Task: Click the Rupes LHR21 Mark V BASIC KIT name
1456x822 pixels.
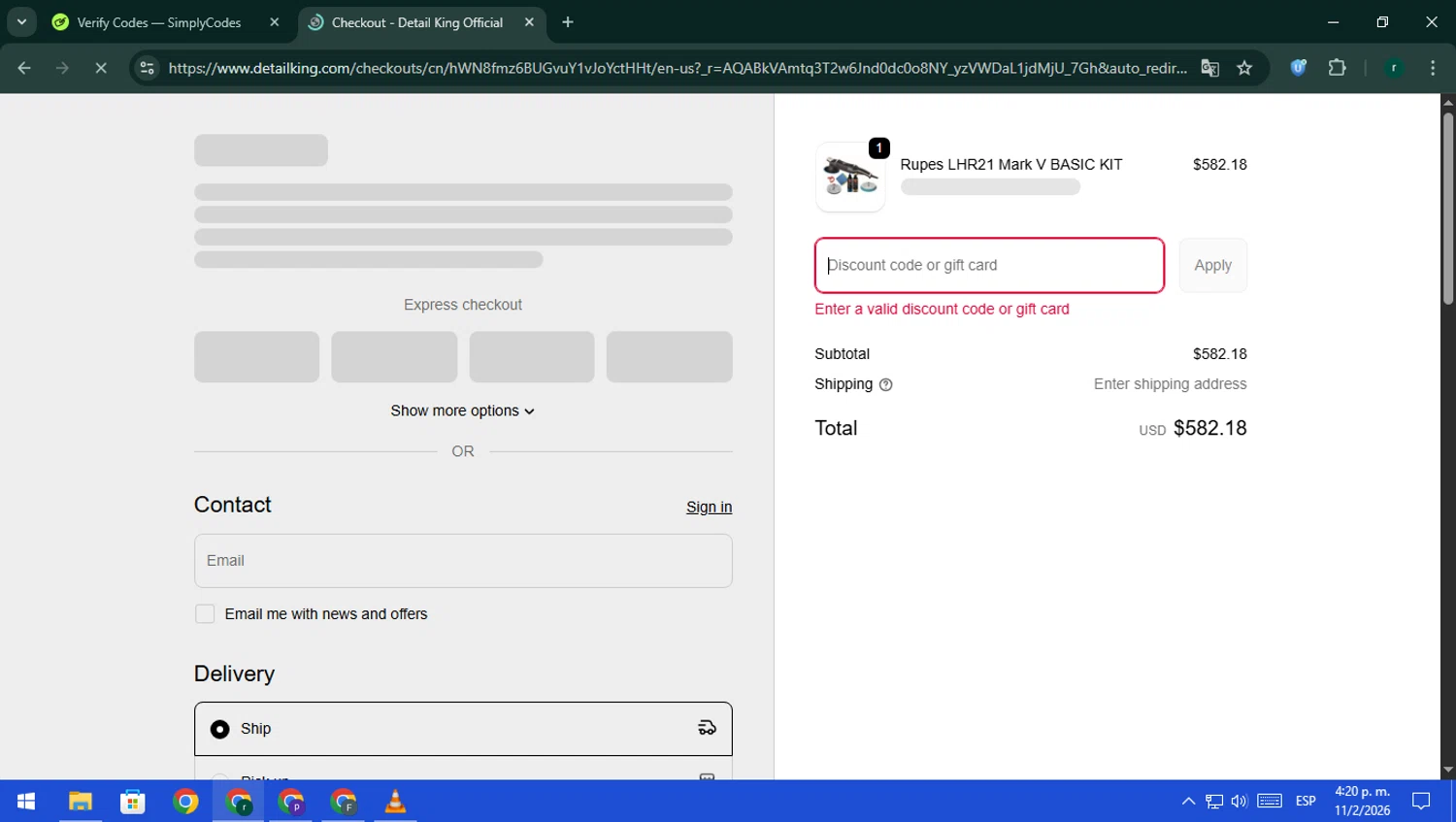Action: (1010, 165)
